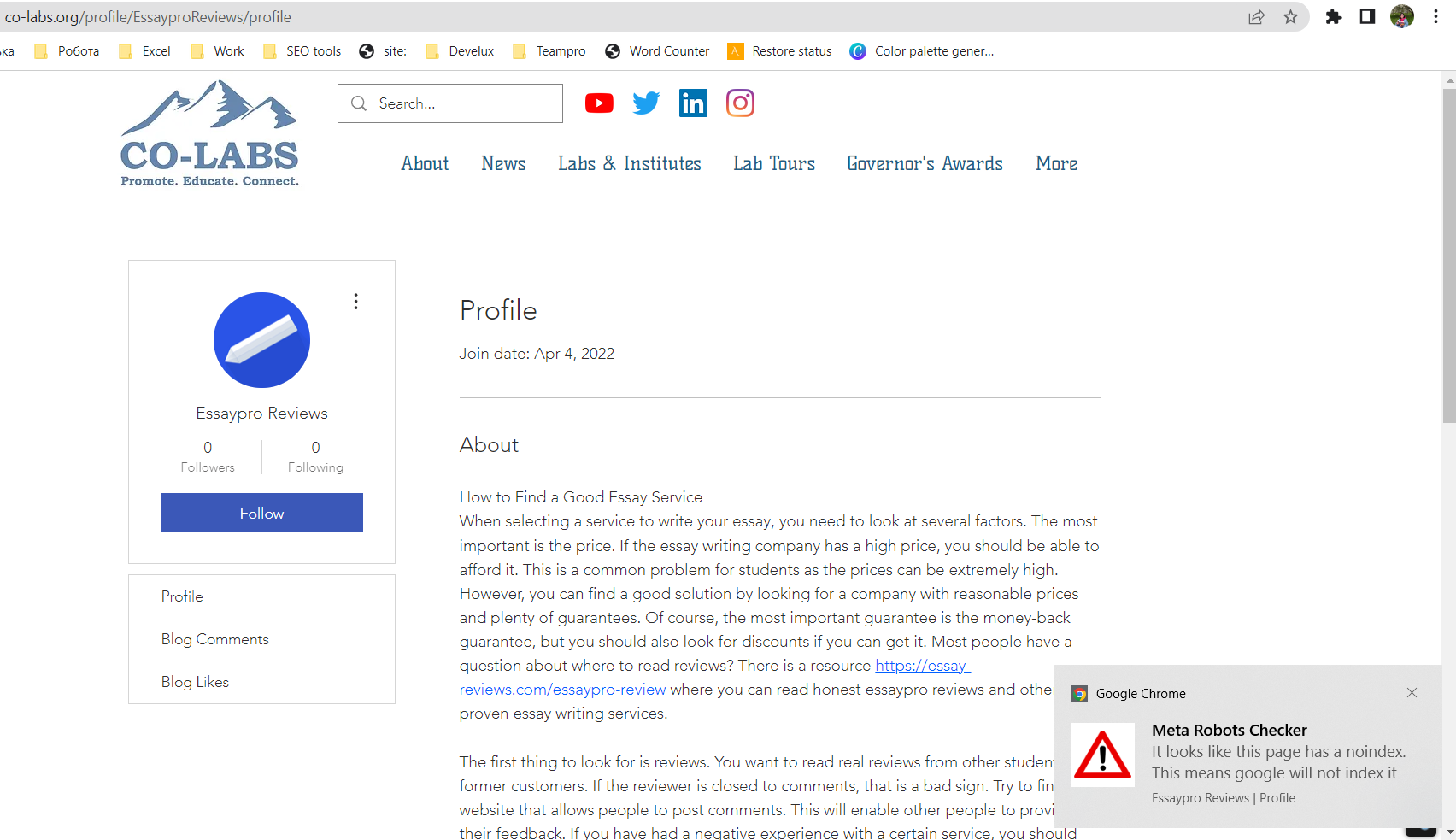Viewport: 1456px width, 840px height.
Task: Open the site: bookmark
Action: [383, 51]
